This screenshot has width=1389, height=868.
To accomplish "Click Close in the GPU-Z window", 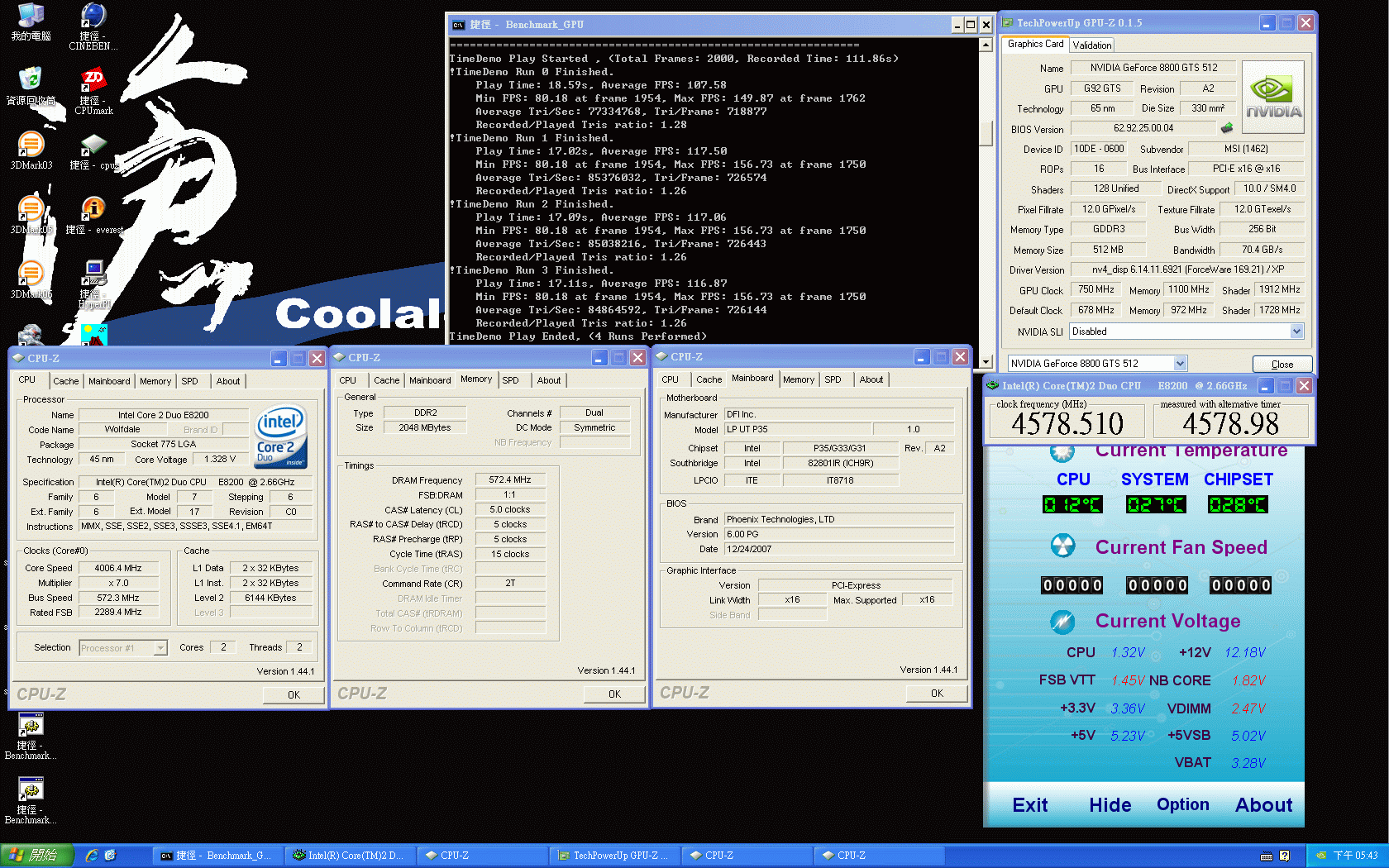I will [1282, 363].
